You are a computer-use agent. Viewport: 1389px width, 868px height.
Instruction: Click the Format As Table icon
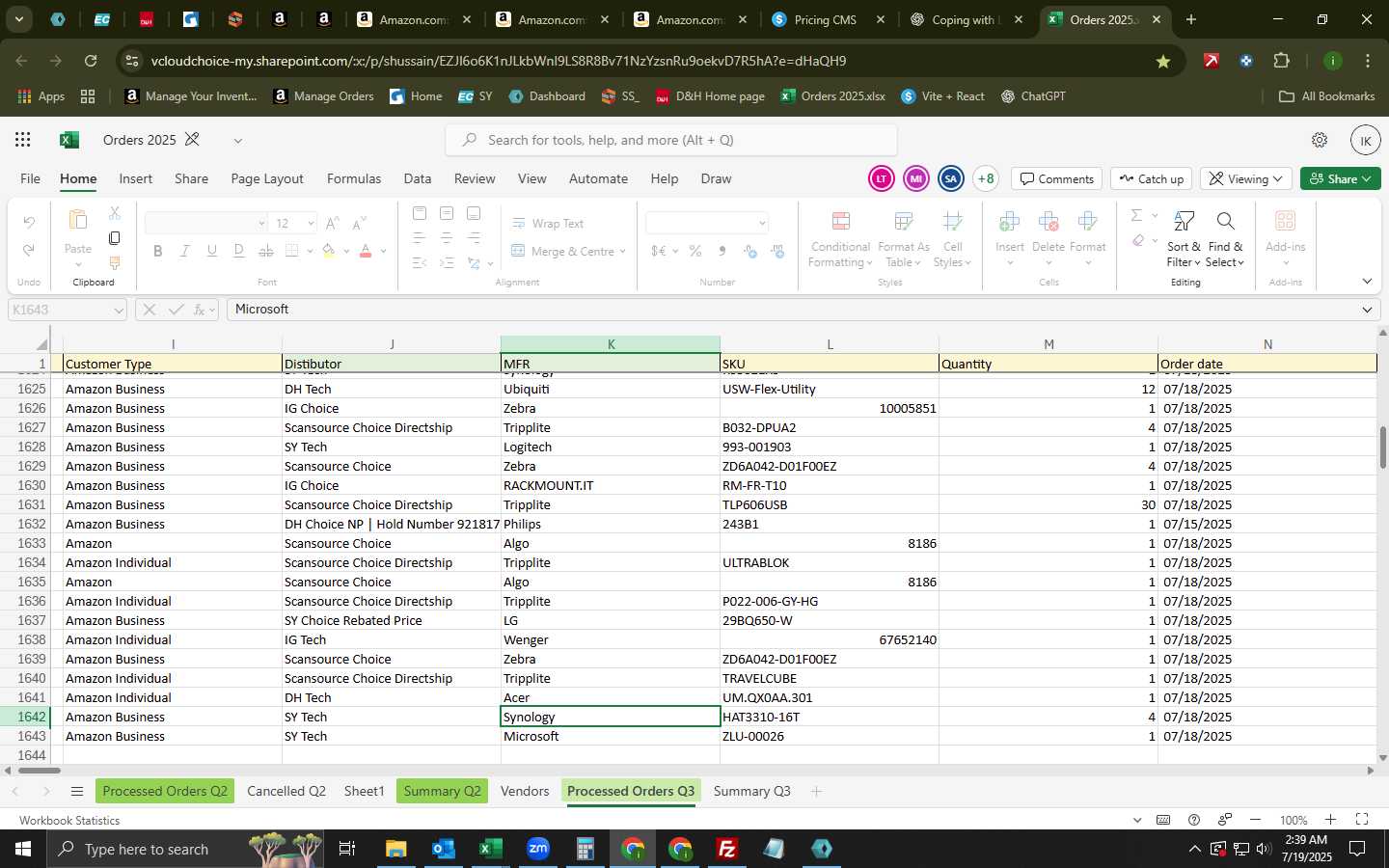click(904, 222)
